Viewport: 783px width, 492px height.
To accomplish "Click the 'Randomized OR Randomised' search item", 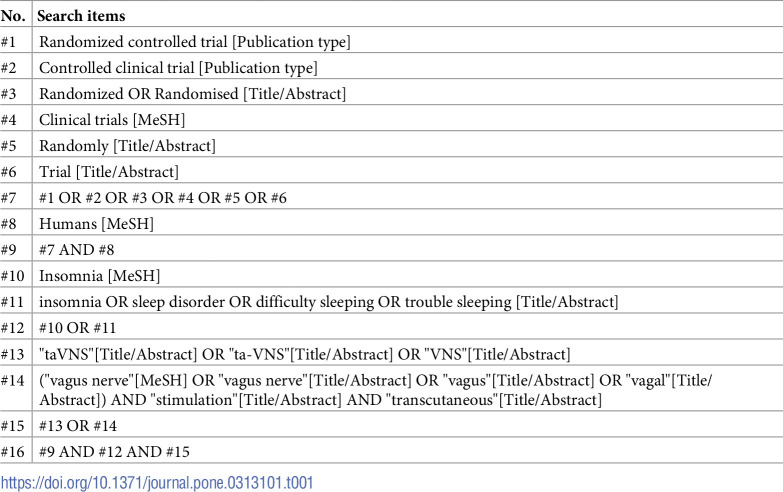I will [192, 94].
